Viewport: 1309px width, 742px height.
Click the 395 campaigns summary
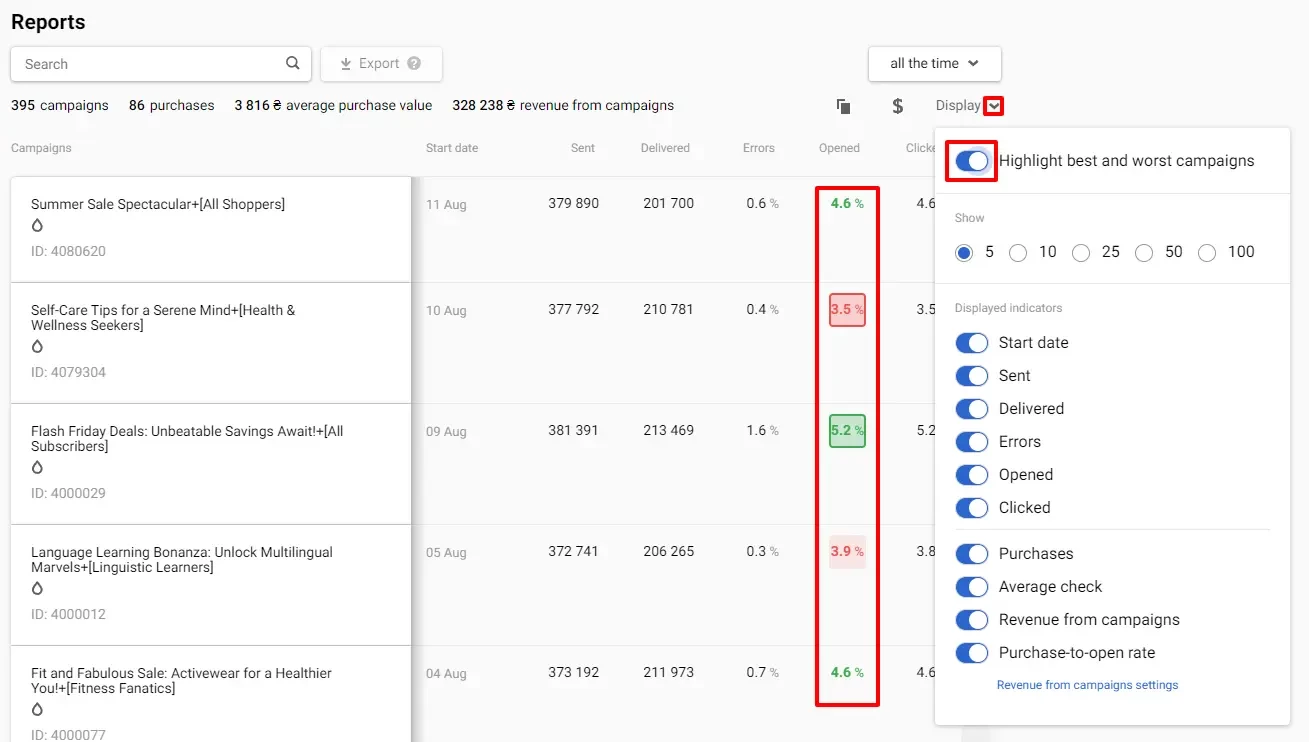coord(60,105)
